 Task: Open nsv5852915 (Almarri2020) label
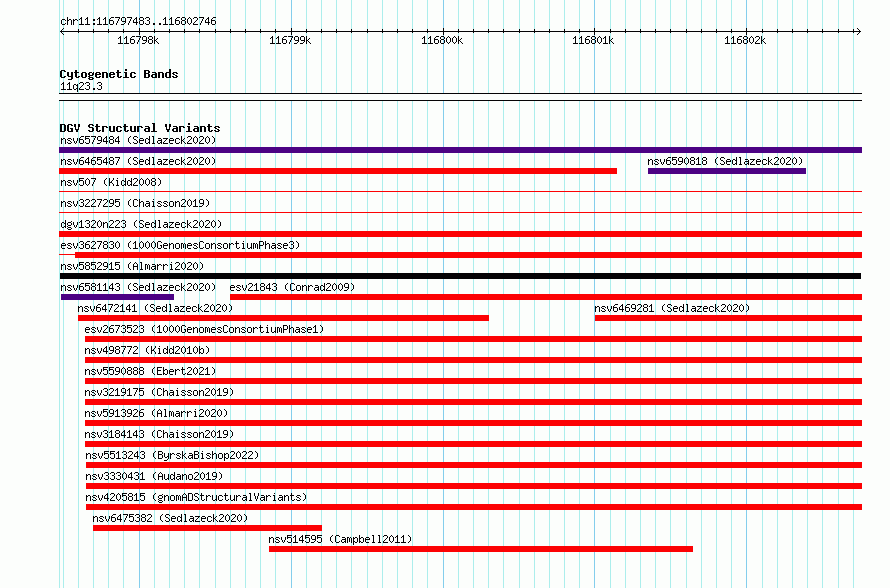[132, 266]
